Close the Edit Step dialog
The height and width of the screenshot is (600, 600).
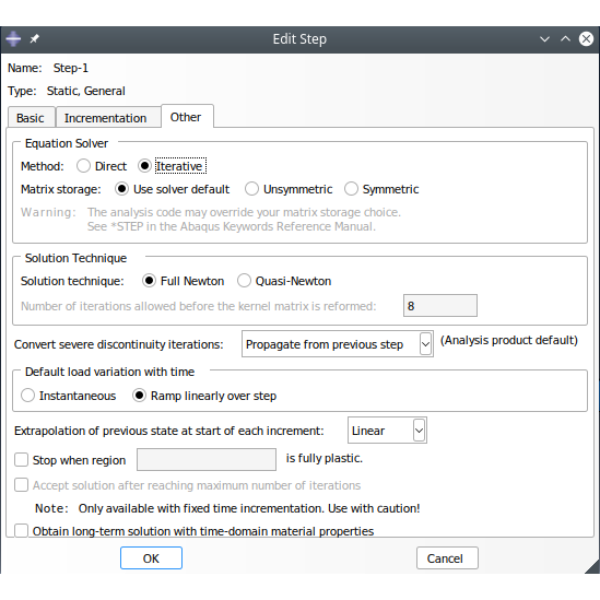pyautogui.click(x=586, y=39)
